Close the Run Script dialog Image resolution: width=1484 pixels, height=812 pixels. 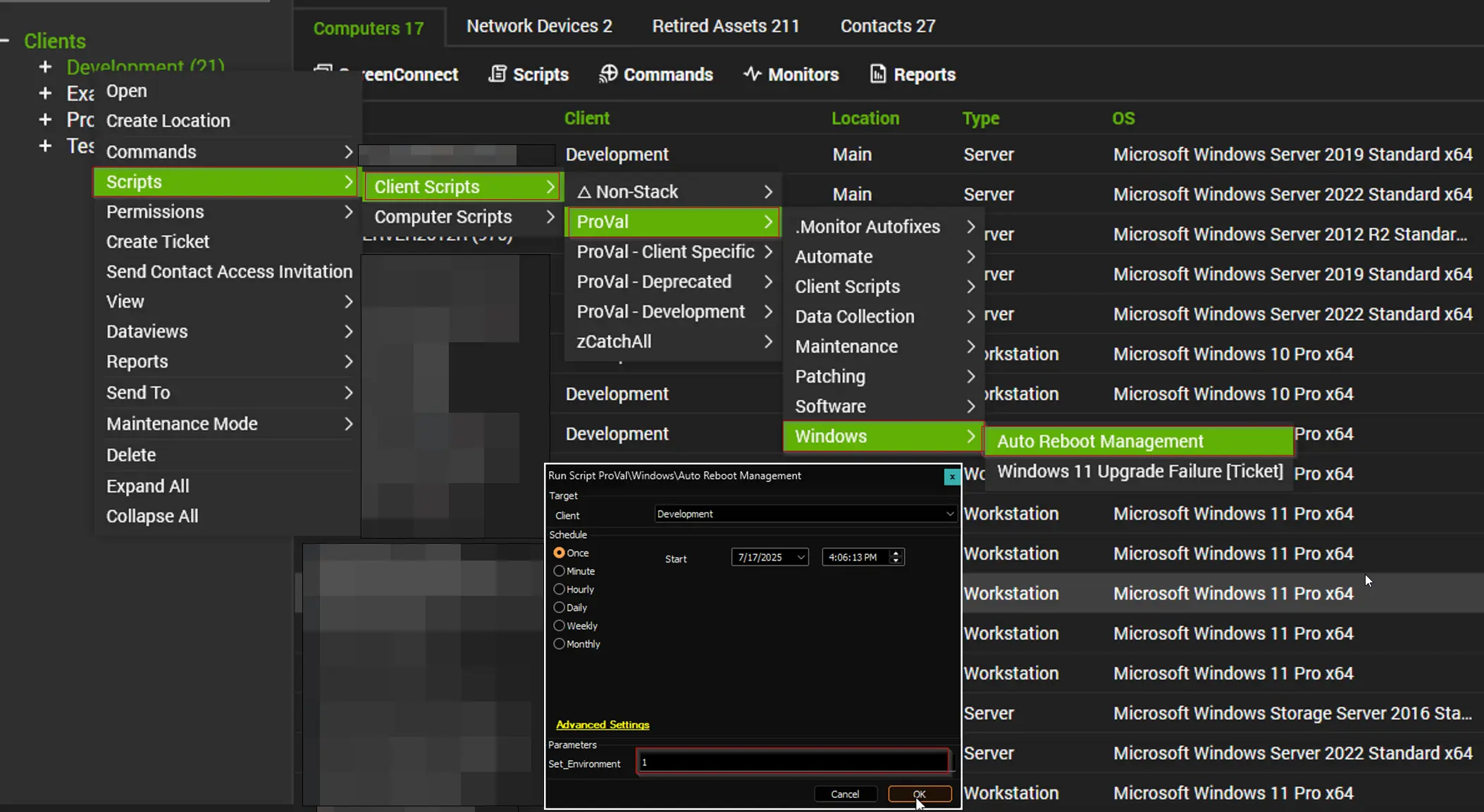point(952,477)
